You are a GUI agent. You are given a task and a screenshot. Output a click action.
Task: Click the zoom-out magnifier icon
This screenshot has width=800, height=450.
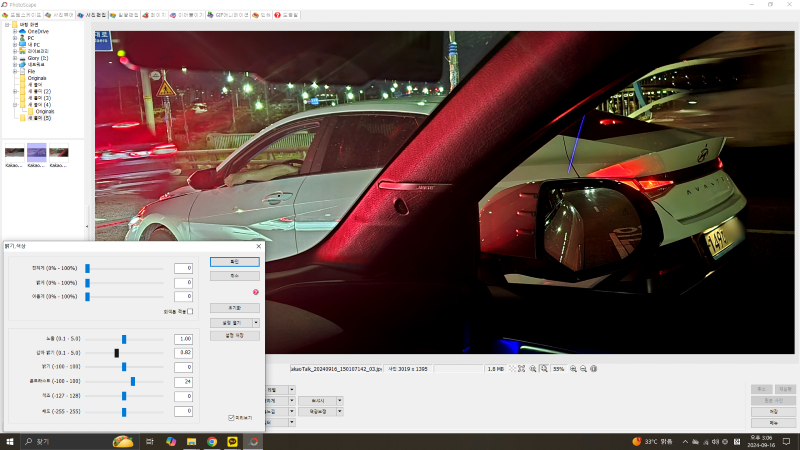tap(582, 369)
